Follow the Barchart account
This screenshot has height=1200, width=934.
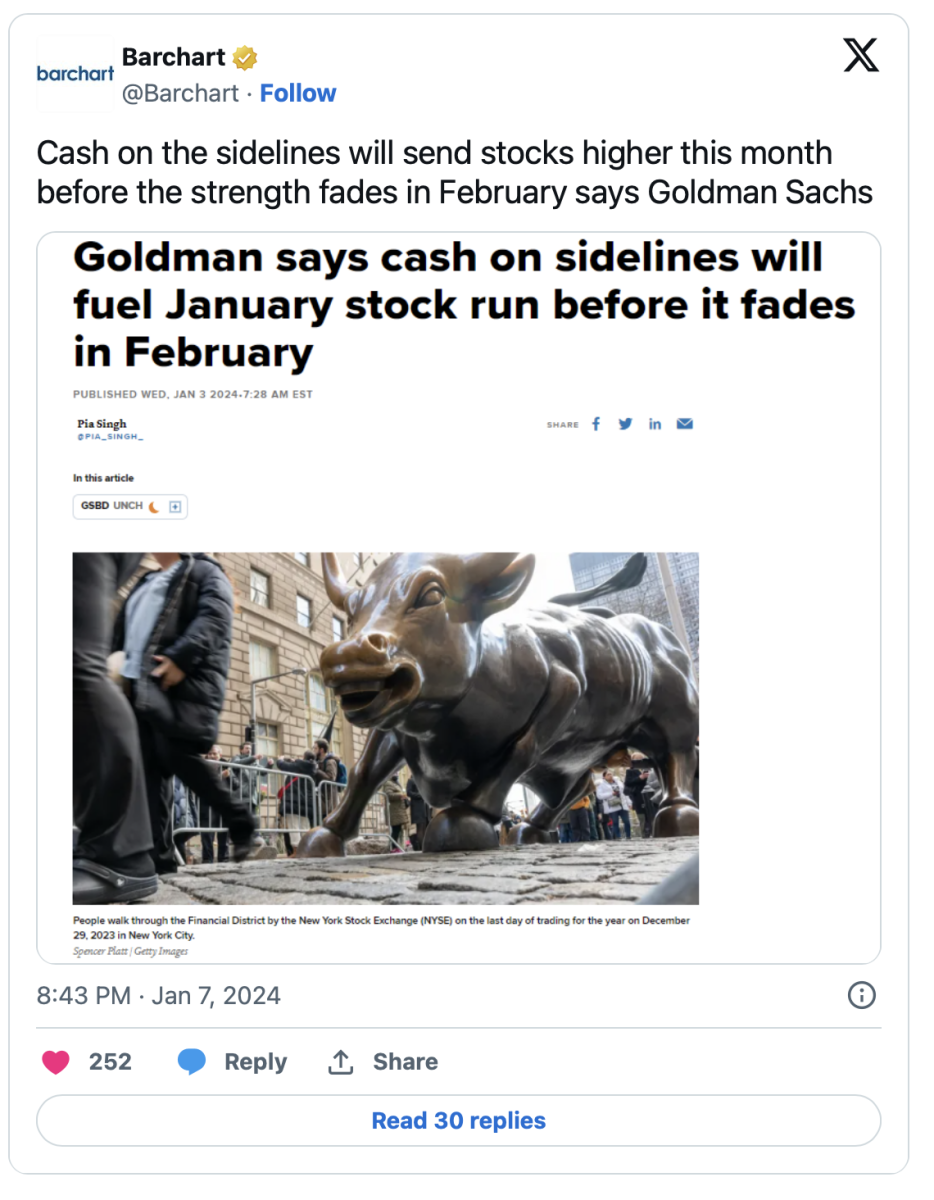click(x=298, y=93)
